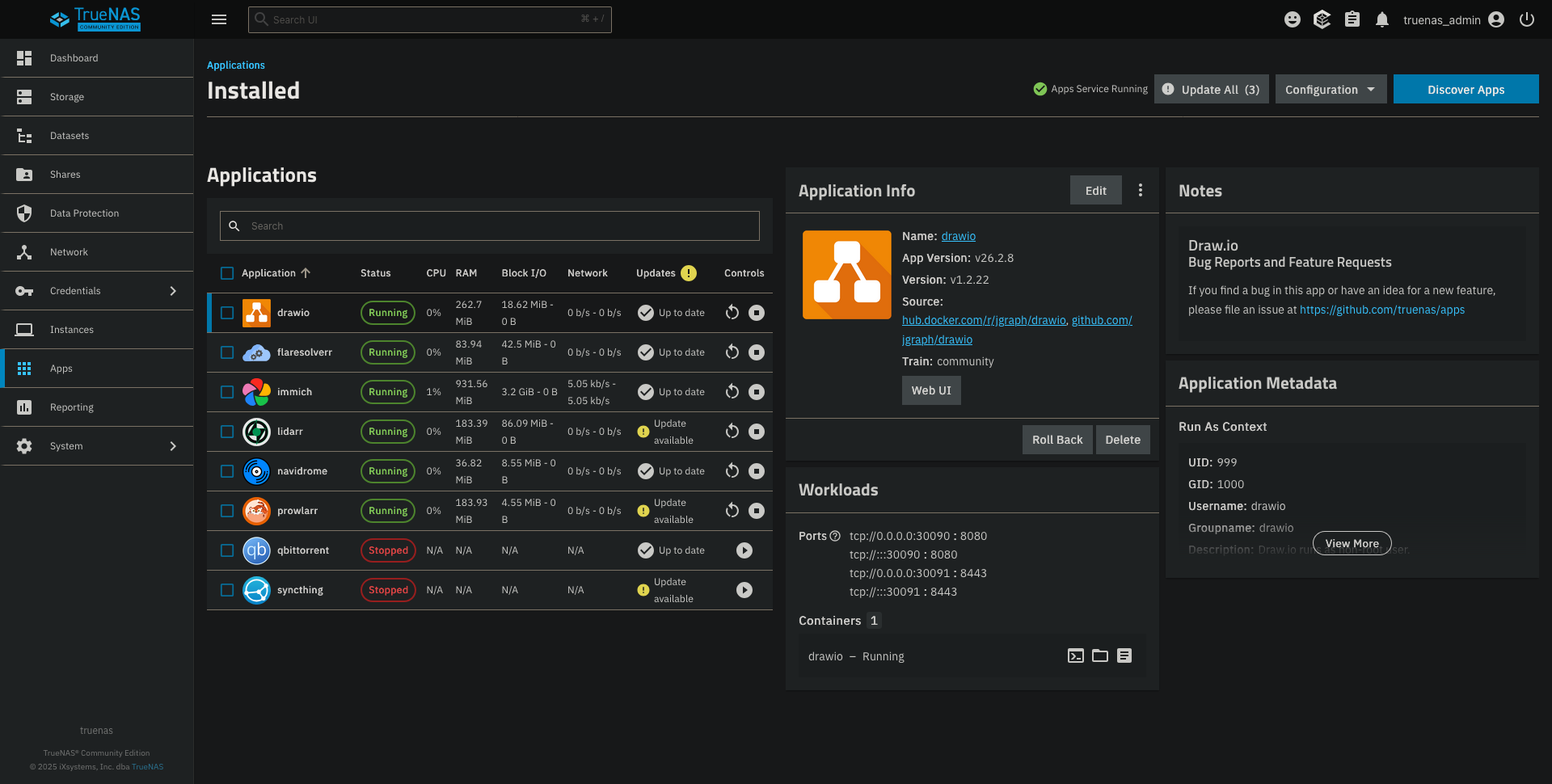
Task: Open Data Protection in sidebar
Action: (97, 213)
